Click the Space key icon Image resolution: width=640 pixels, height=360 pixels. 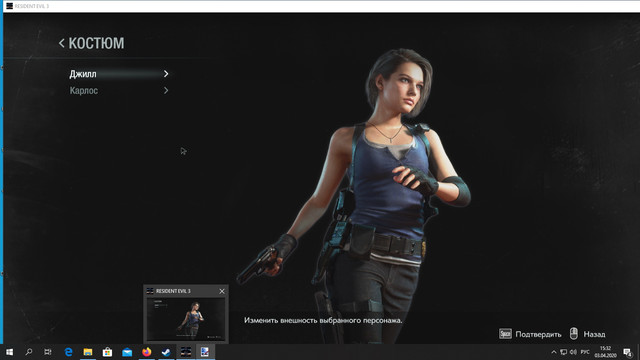coord(505,334)
